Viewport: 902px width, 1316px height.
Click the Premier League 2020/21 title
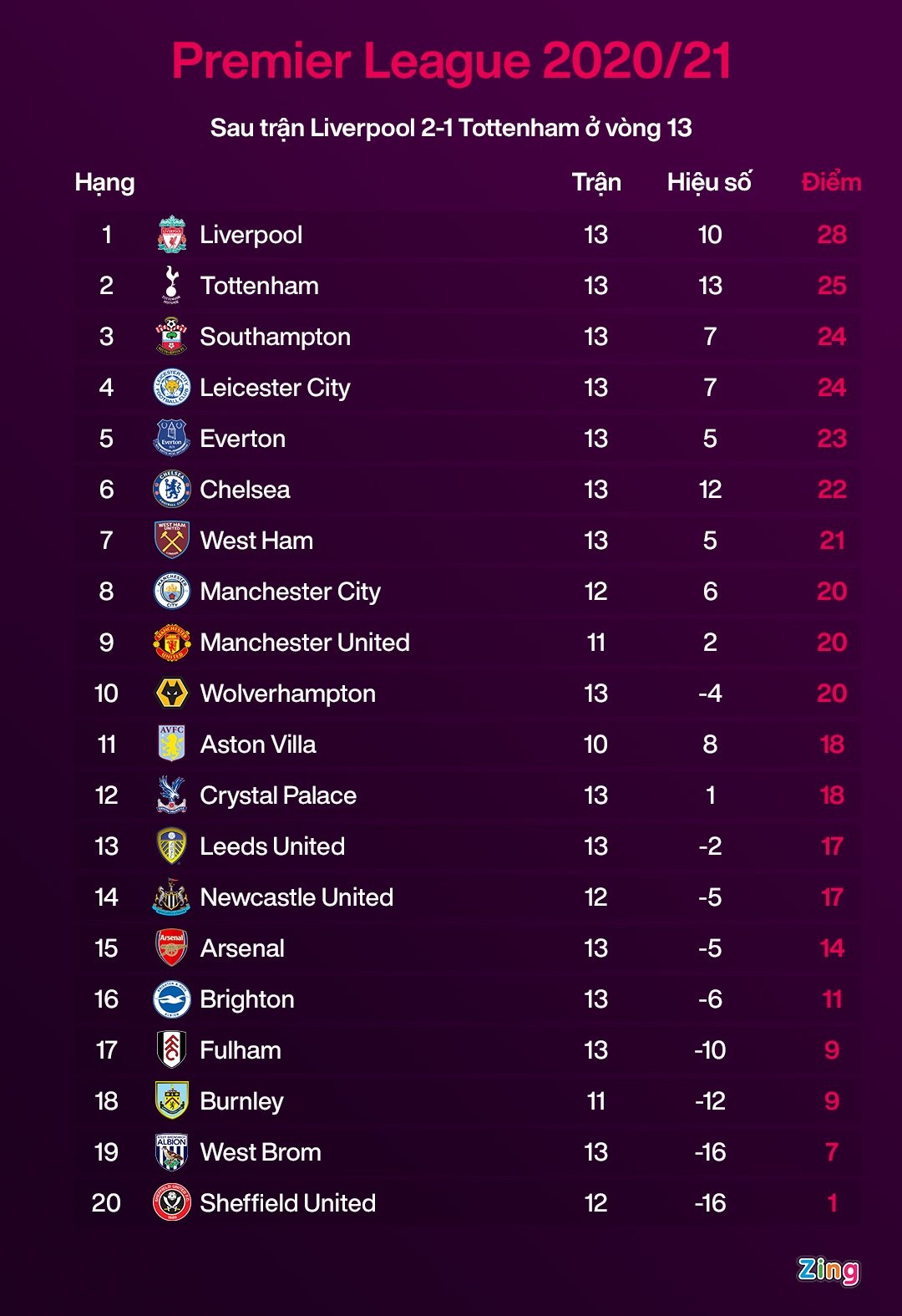tap(451, 61)
